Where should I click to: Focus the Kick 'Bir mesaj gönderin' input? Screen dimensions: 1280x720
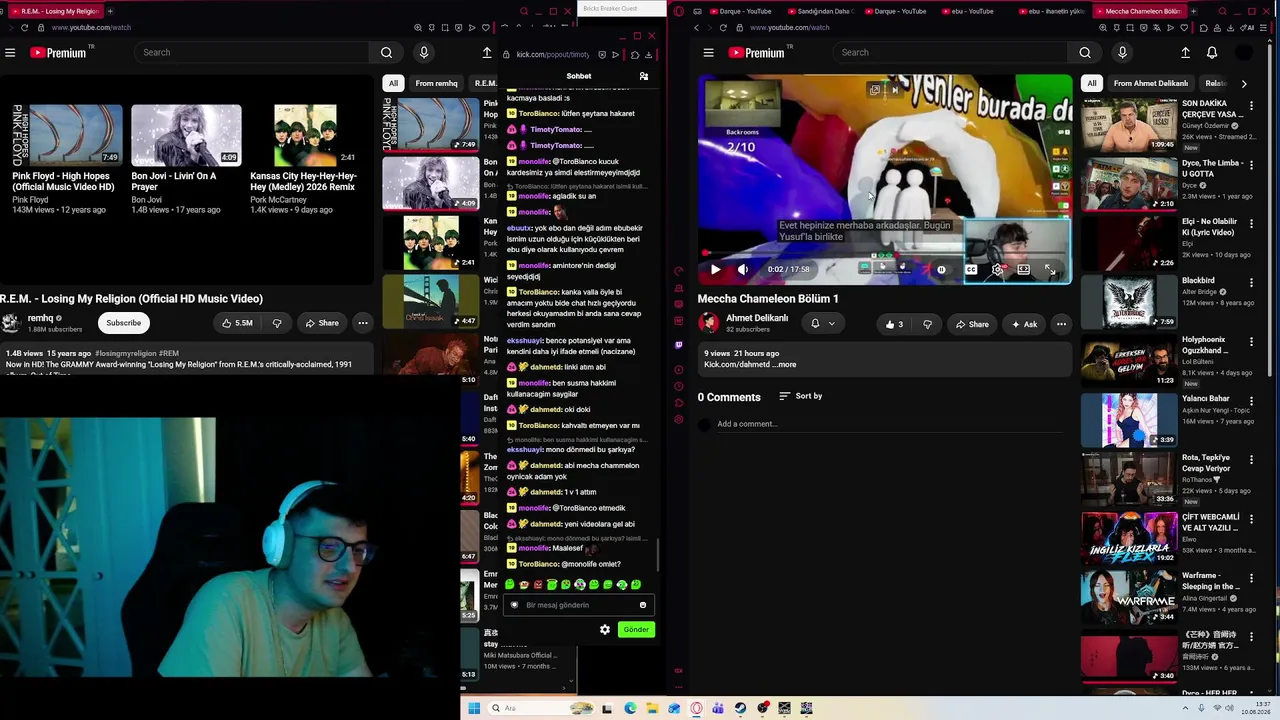(x=580, y=605)
